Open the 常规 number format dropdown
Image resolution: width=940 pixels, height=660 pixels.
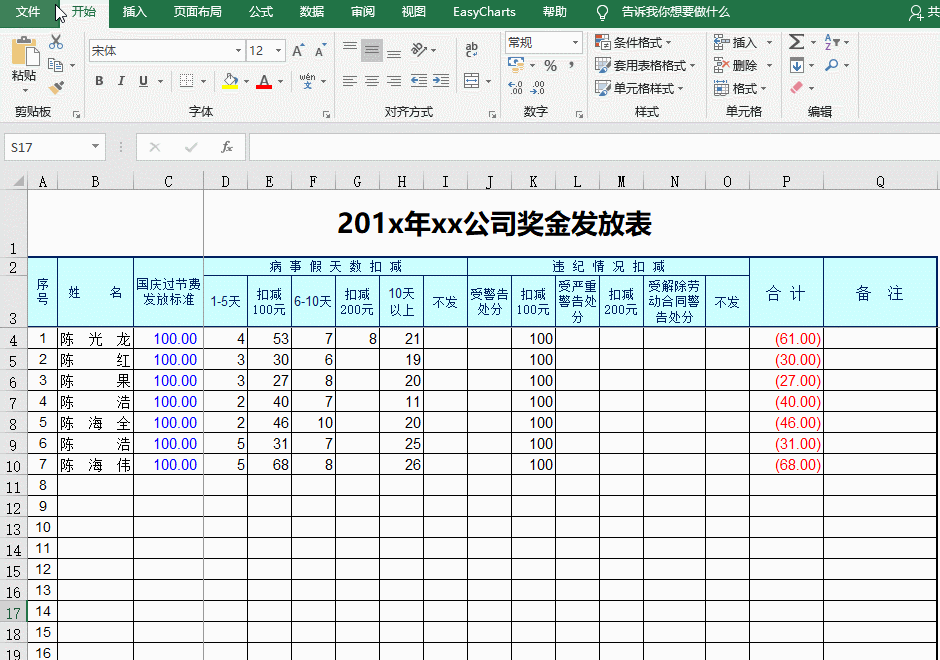pos(575,42)
